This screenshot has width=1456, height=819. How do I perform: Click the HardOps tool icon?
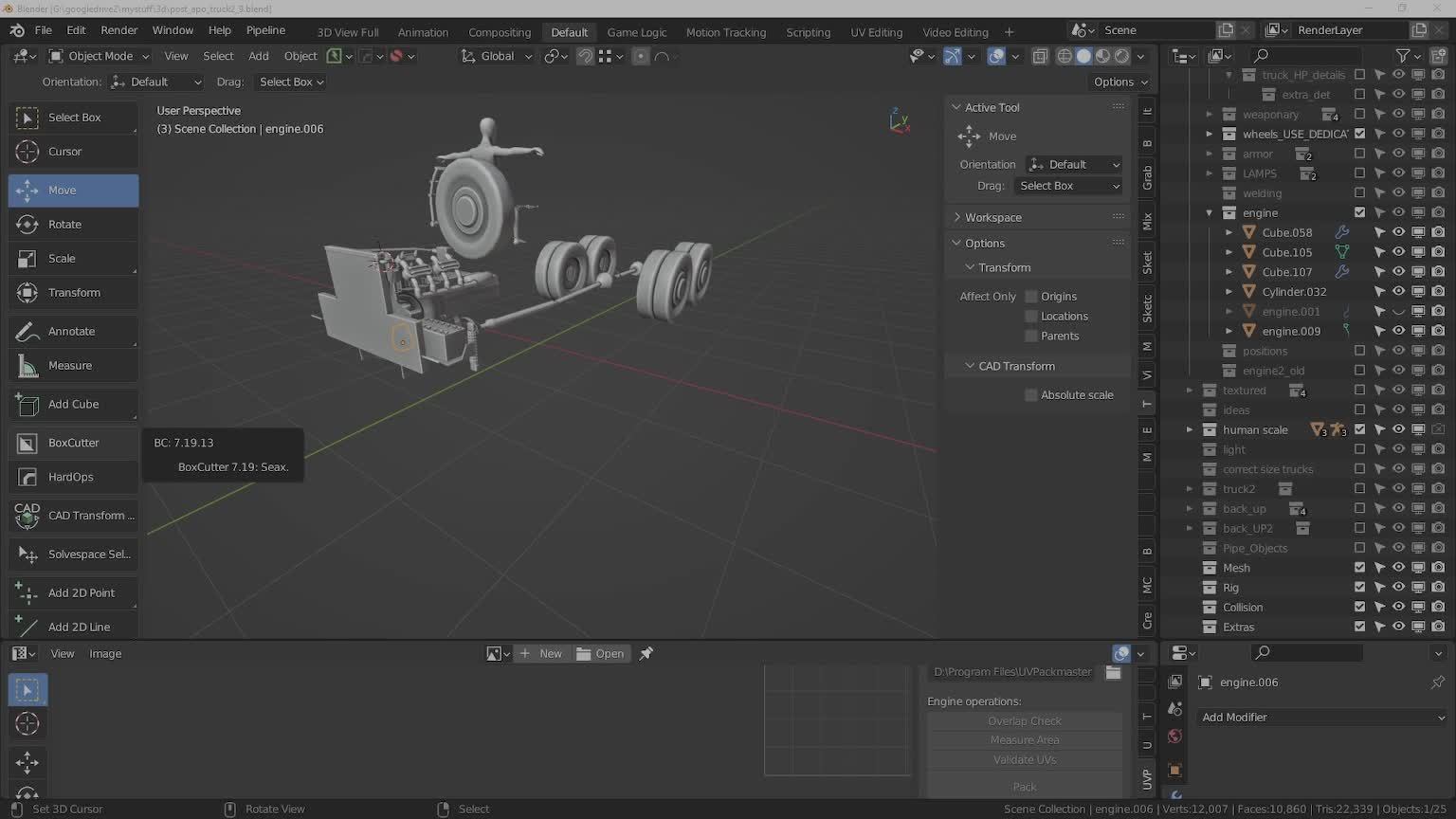(x=28, y=478)
